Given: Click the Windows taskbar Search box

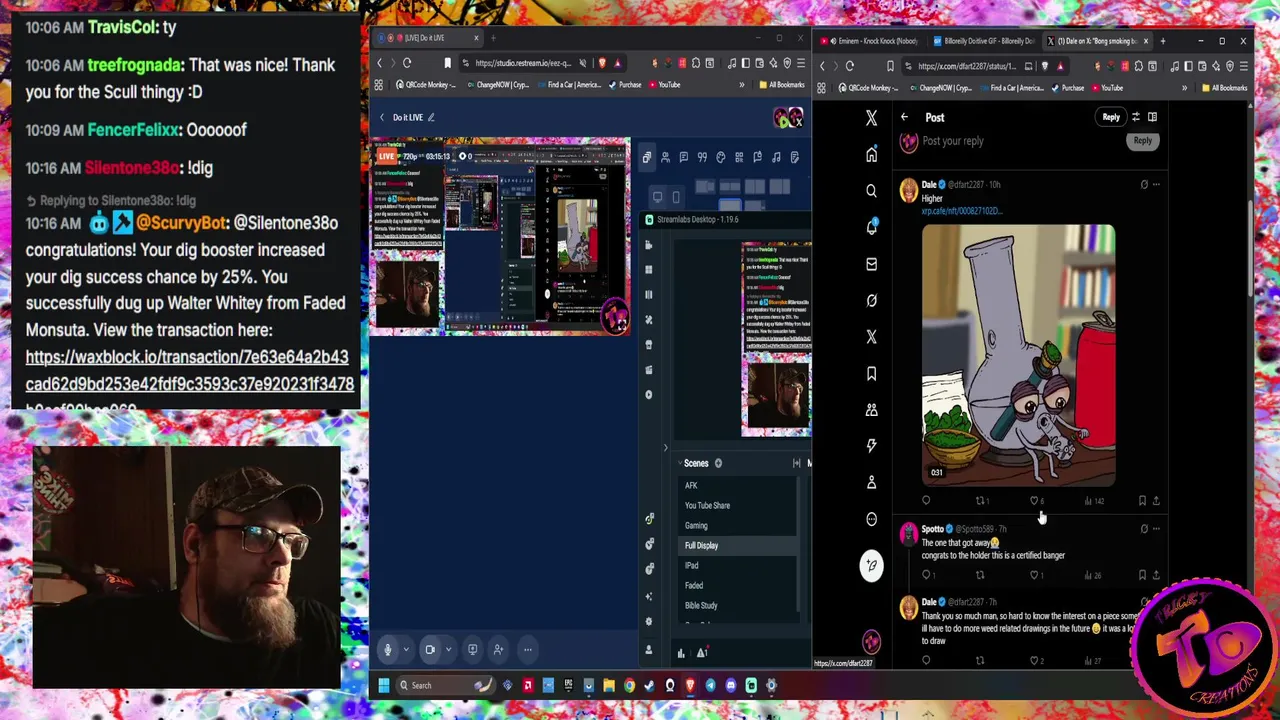Looking at the screenshot, I should coord(444,685).
